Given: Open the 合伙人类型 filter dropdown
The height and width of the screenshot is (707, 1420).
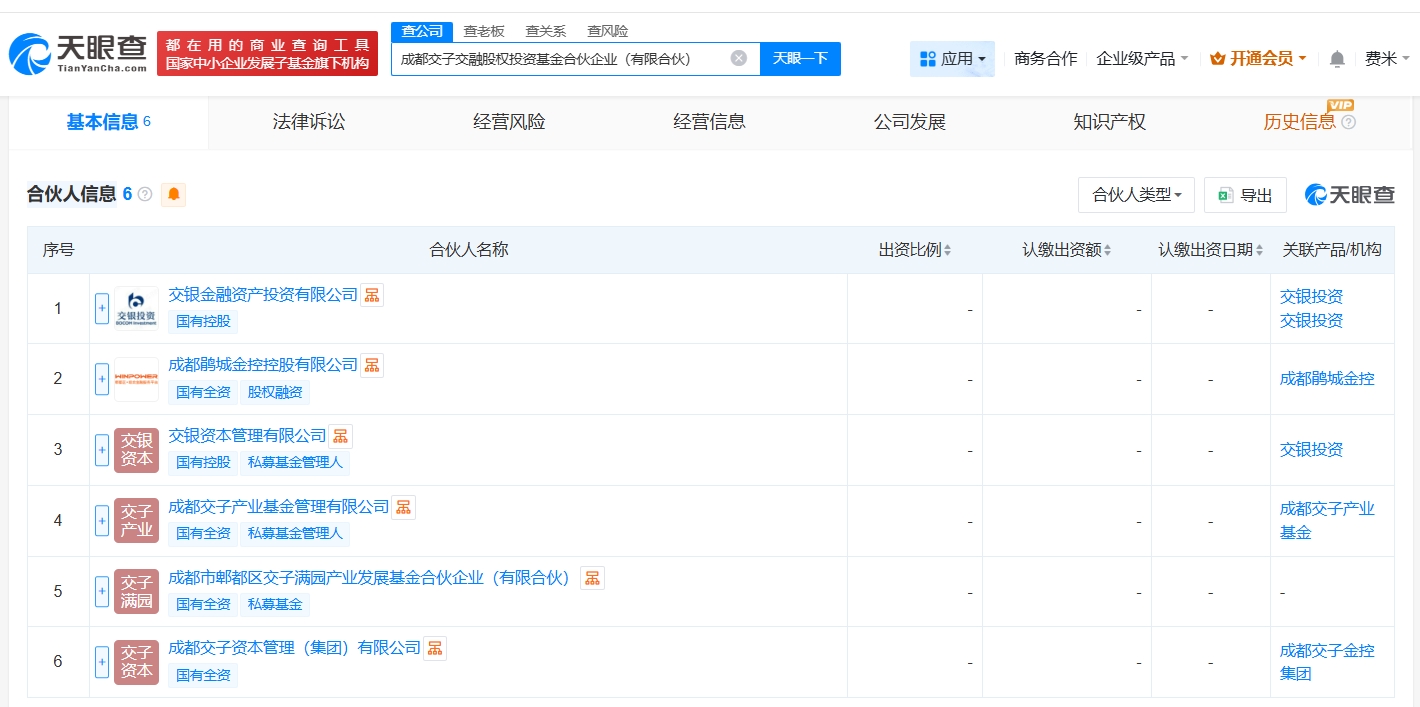Looking at the screenshot, I should pos(1136,195).
